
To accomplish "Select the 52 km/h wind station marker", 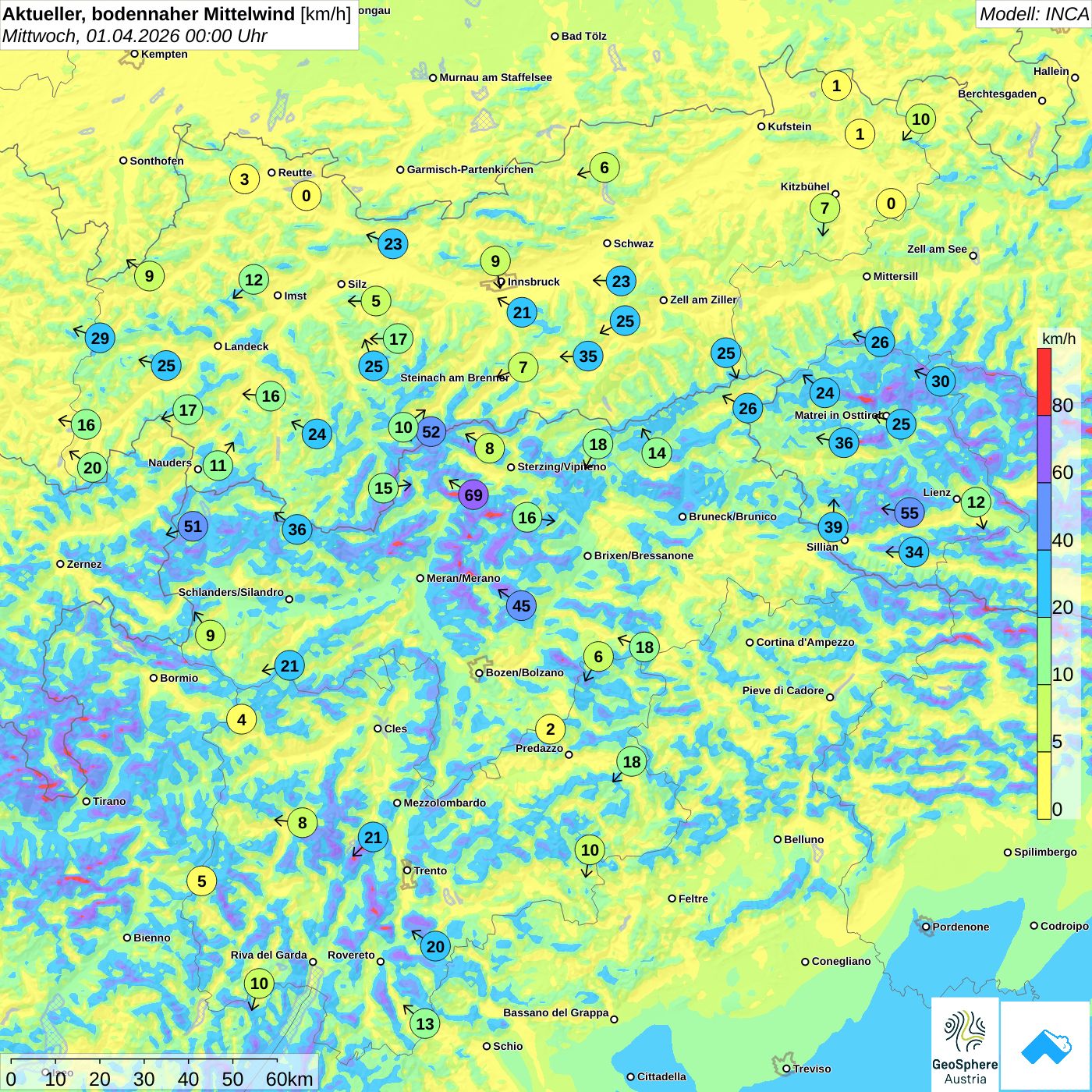I will tap(431, 431).
